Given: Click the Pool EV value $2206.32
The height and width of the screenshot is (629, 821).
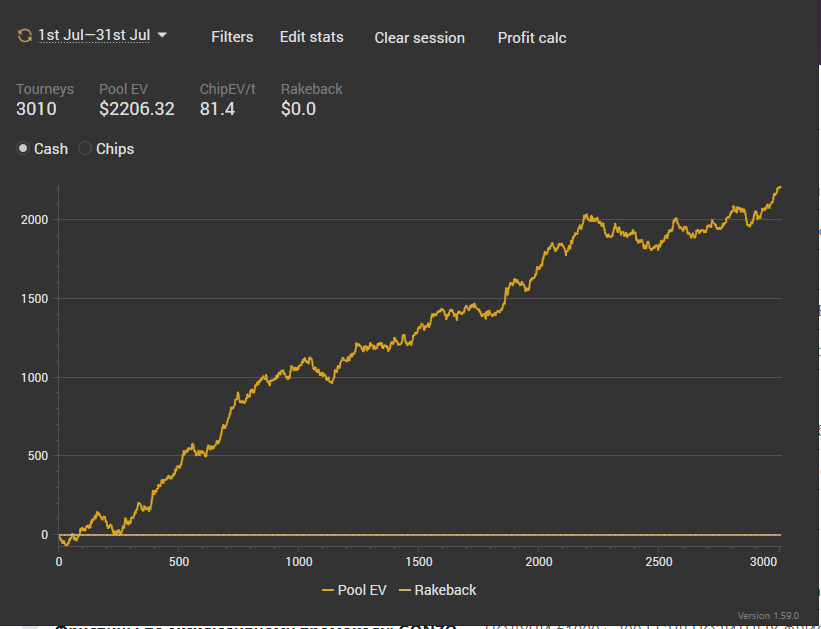Looking at the screenshot, I should (137, 109).
